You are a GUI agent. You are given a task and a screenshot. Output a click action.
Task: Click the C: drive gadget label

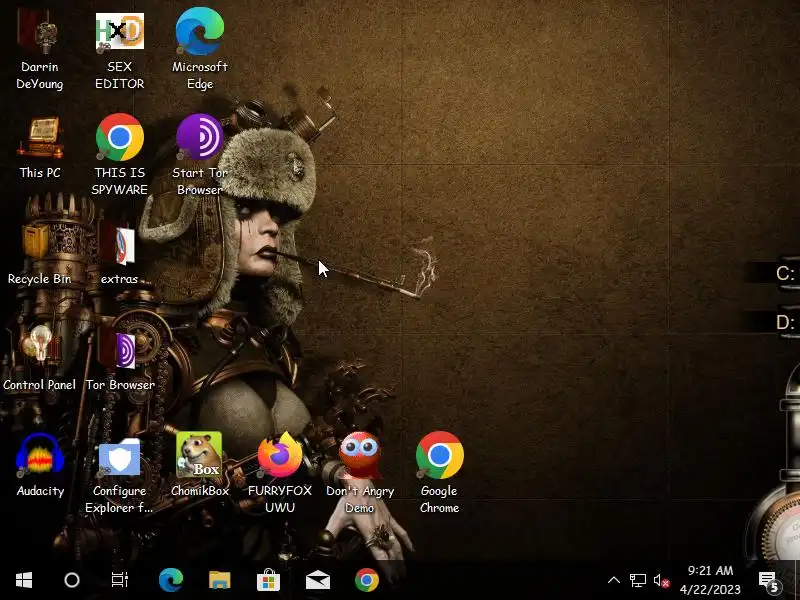pyautogui.click(x=785, y=273)
